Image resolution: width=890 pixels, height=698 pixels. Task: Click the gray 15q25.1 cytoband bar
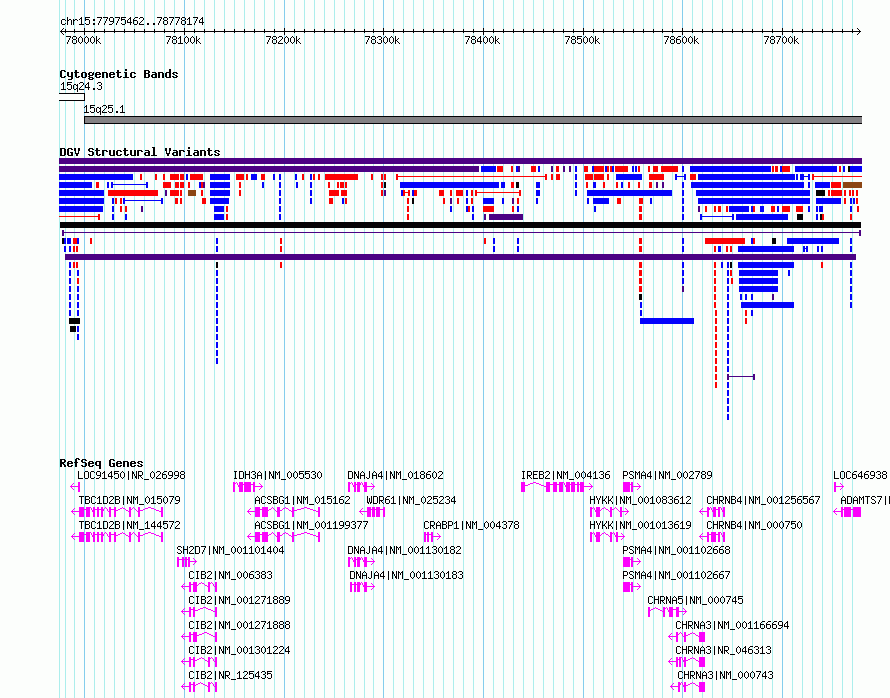click(x=473, y=120)
